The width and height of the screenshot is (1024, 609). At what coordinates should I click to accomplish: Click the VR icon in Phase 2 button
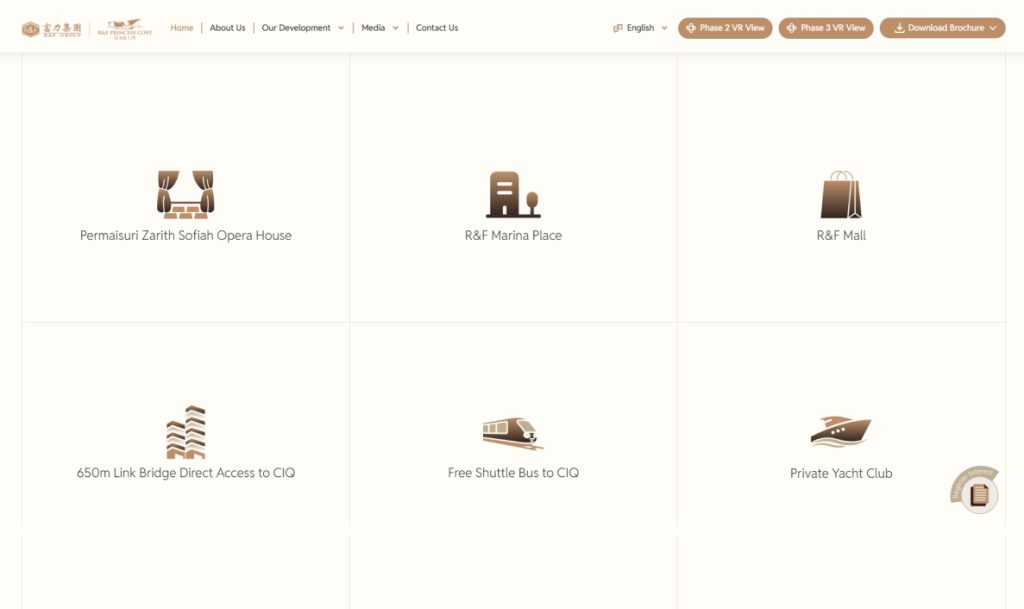click(691, 28)
